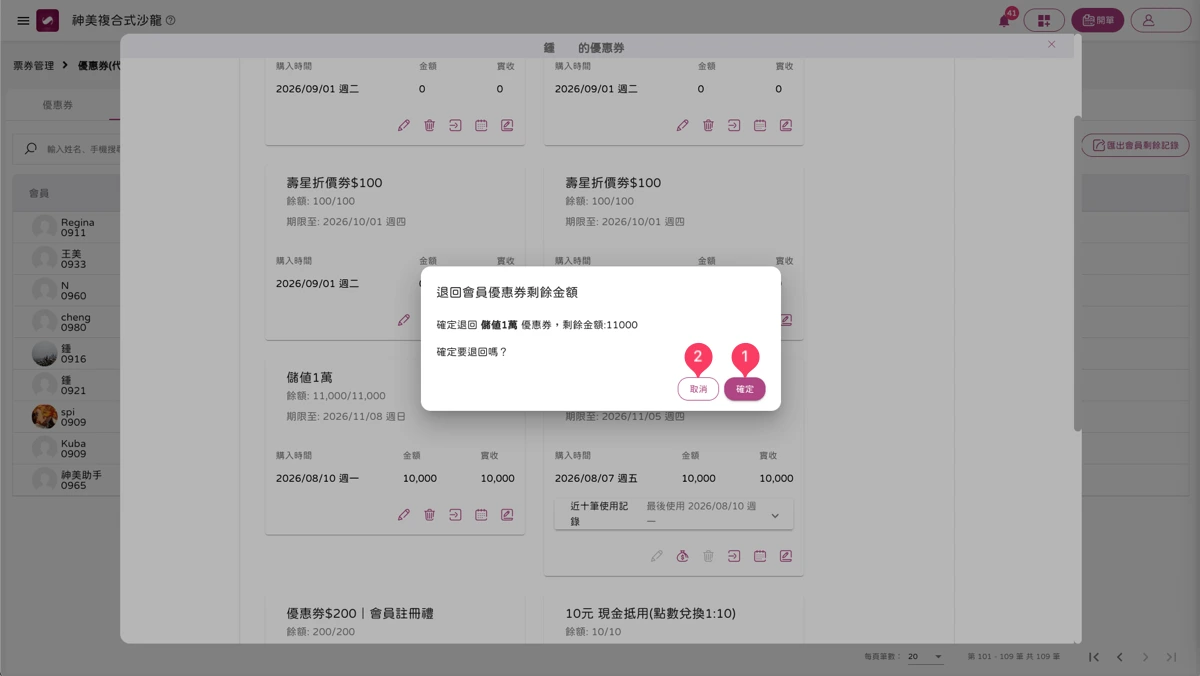Click the coupon modal's vertical scrollbar

pyautogui.click(x=1077, y=274)
